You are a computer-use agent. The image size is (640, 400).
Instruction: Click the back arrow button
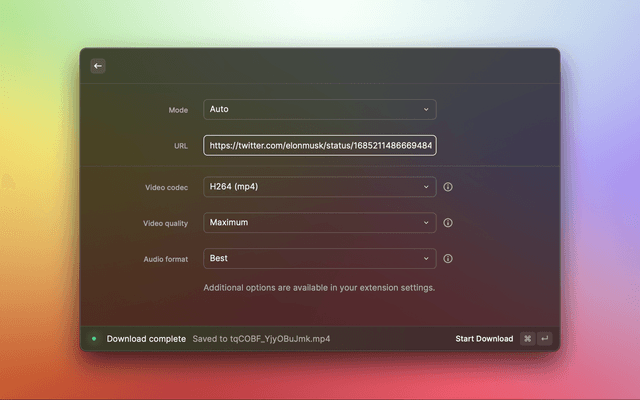98,66
